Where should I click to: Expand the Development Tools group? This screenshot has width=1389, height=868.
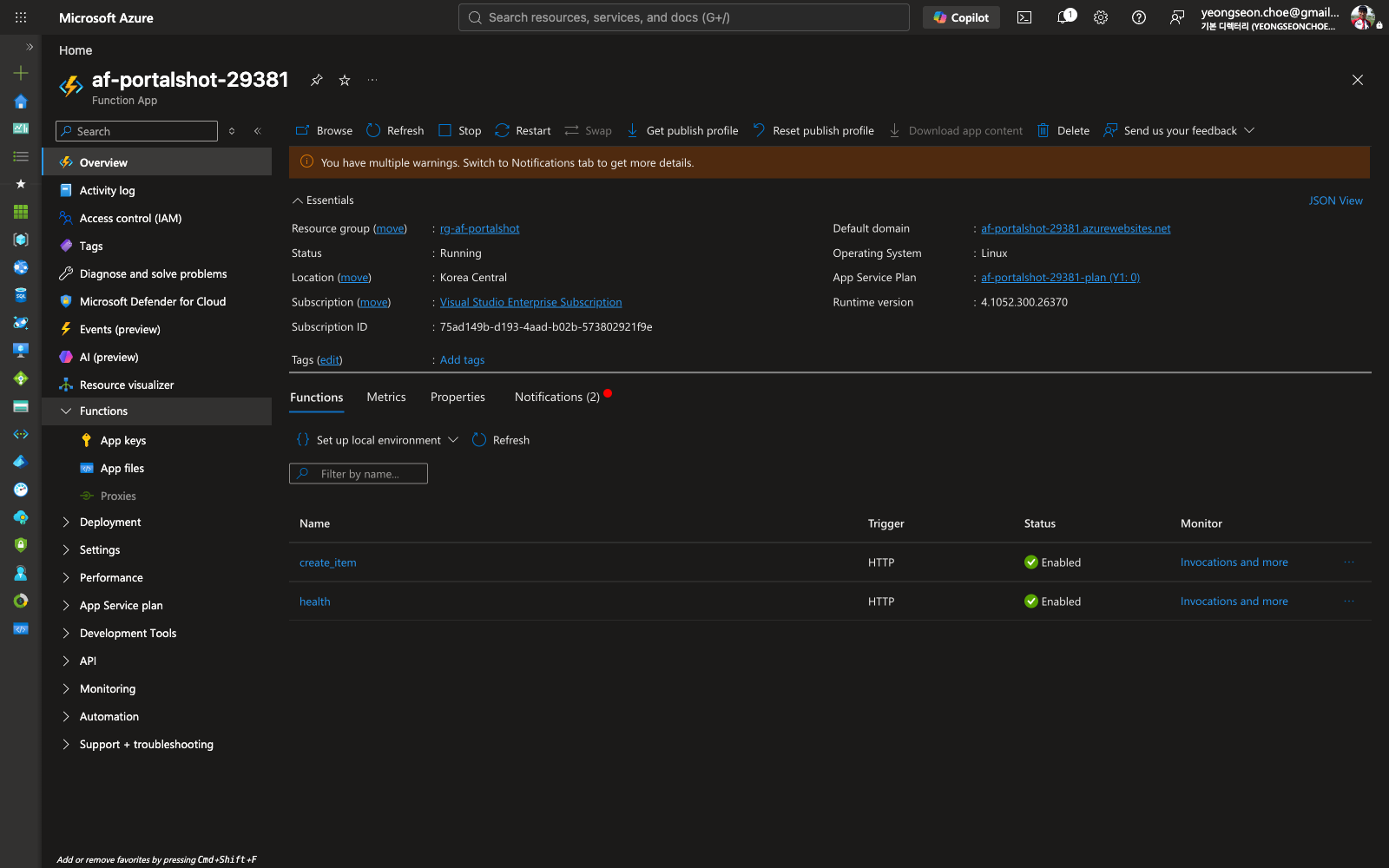(66, 634)
